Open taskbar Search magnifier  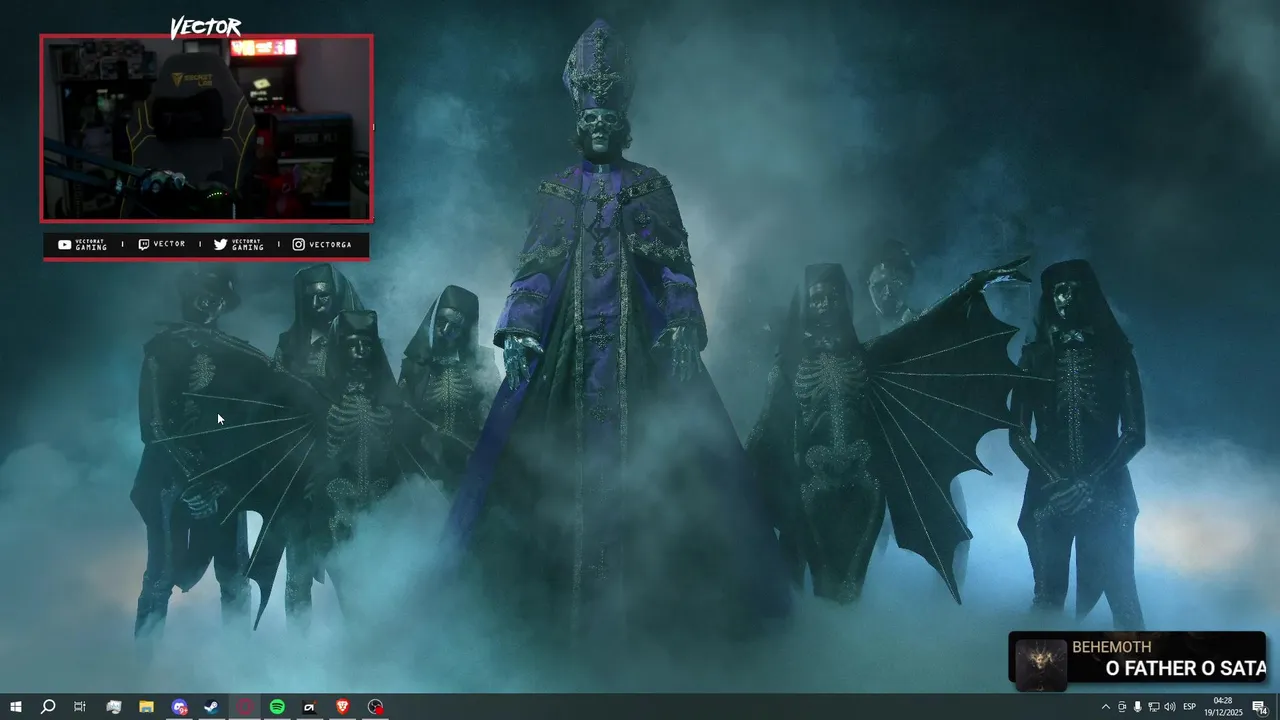[x=48, y=707]
